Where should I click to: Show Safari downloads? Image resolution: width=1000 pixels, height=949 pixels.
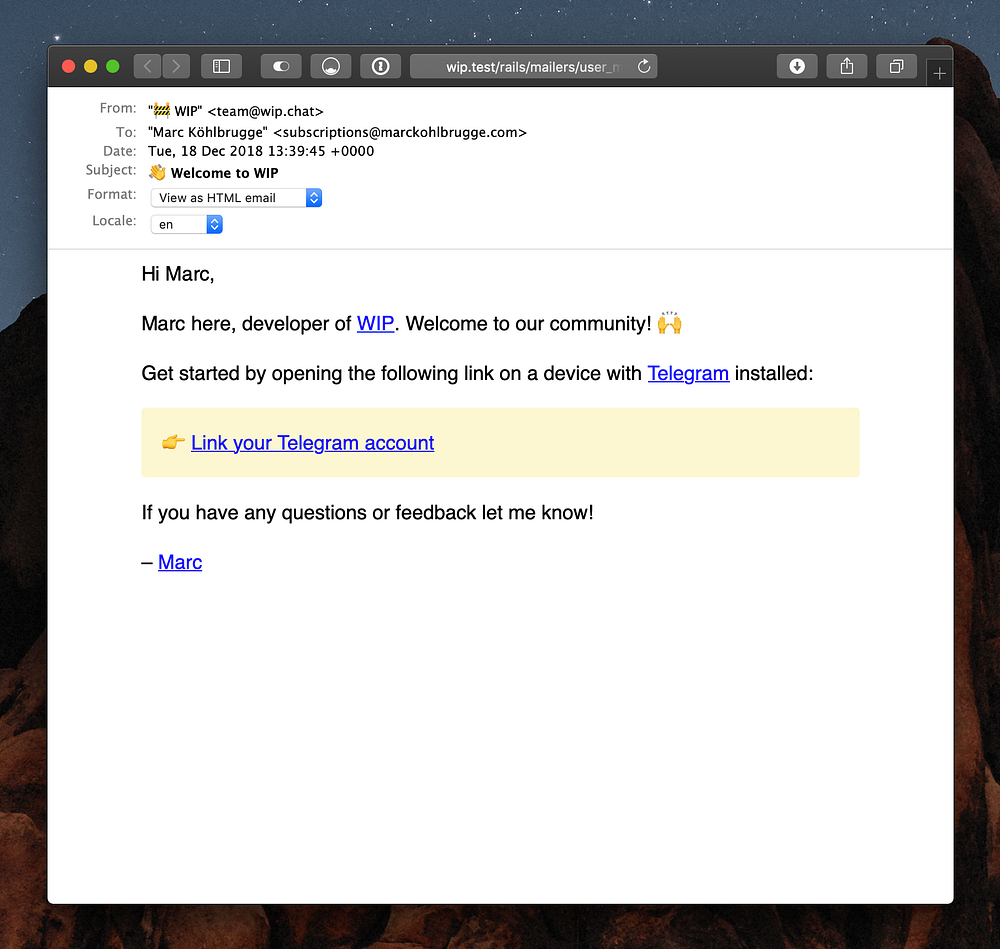797,66
